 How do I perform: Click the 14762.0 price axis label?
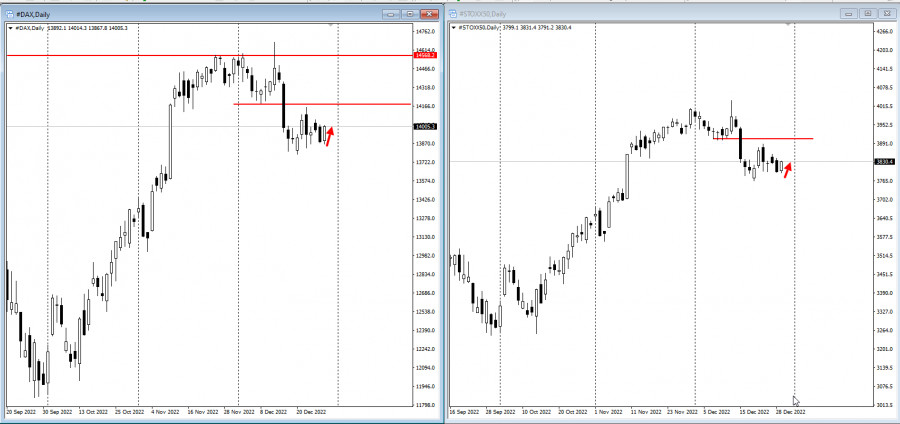click(426, 32)
